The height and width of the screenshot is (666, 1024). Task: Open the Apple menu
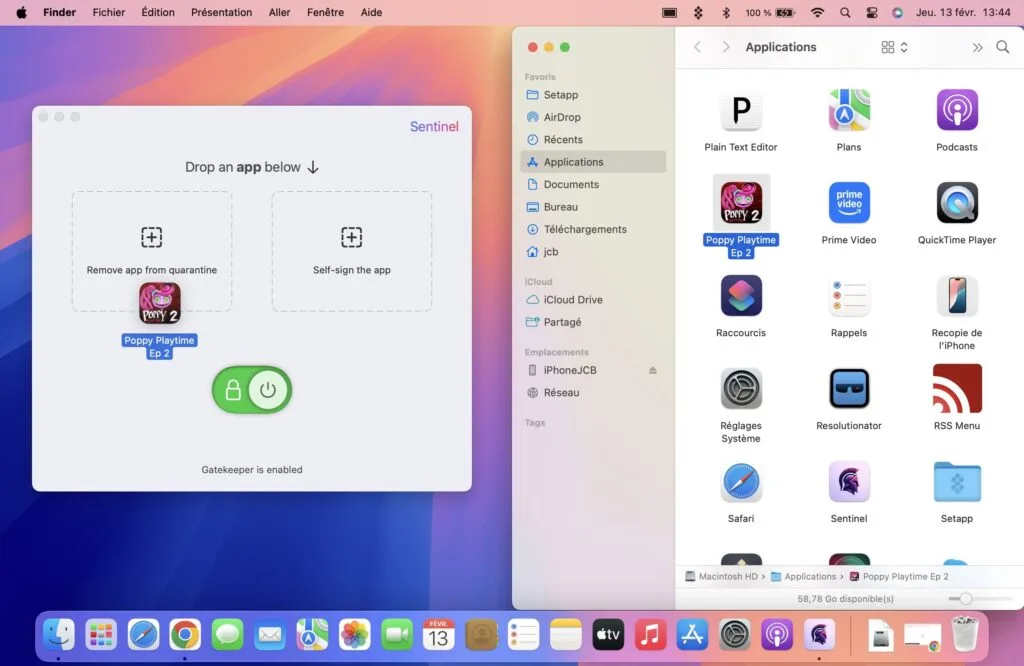point(22,12)
